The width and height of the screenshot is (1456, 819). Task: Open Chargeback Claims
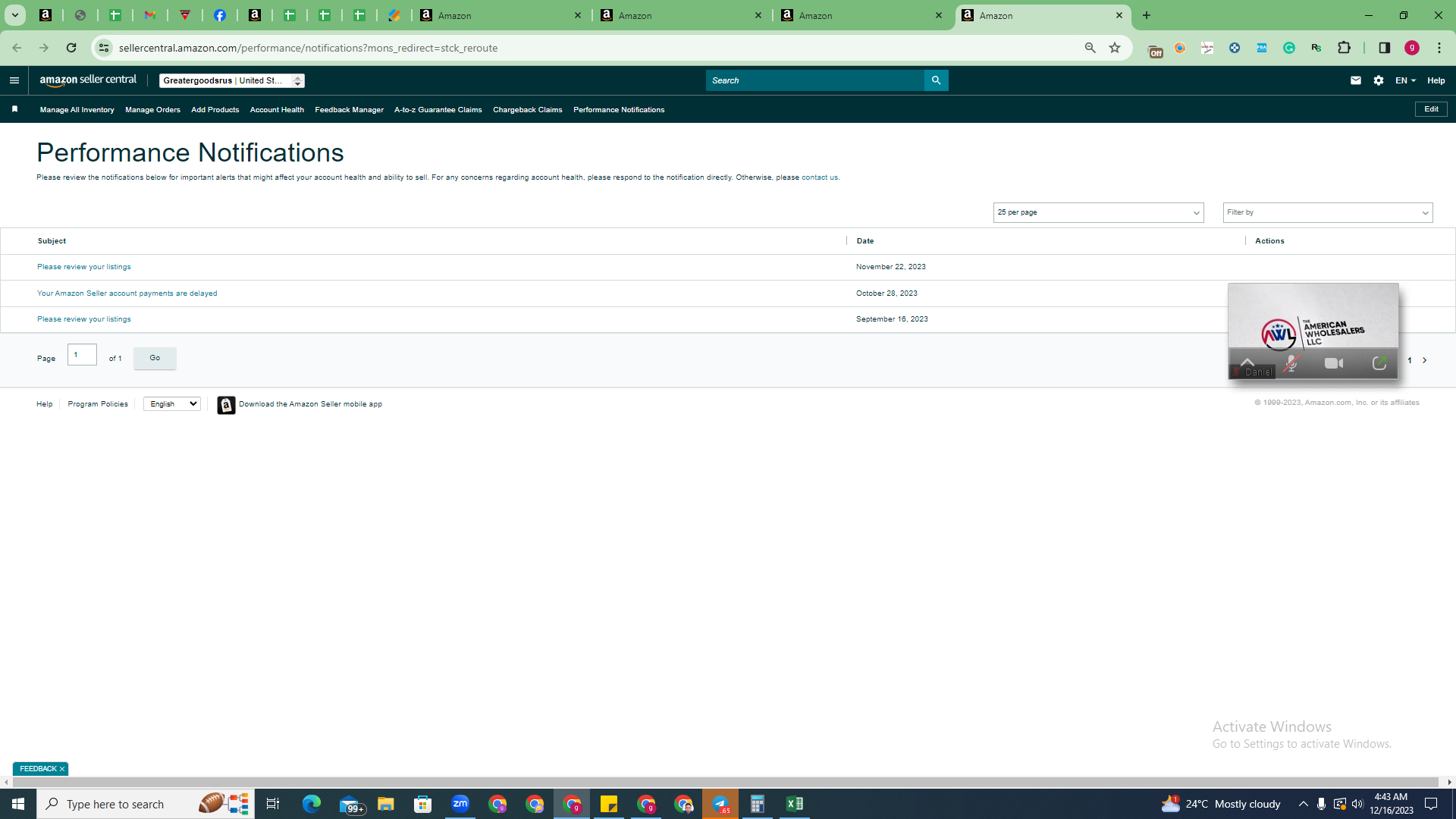(x=527, y=110)
